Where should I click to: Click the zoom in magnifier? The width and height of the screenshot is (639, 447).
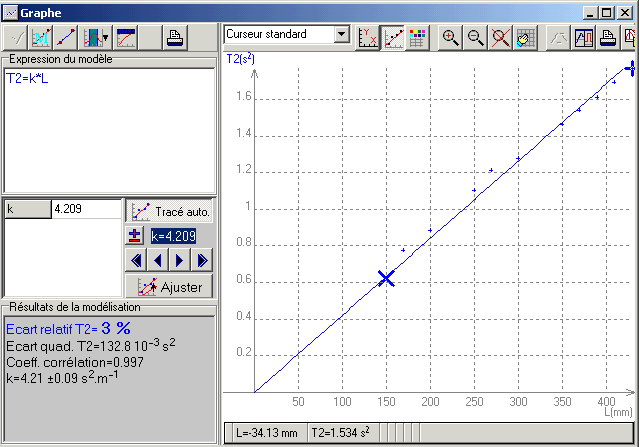point(450,38)
